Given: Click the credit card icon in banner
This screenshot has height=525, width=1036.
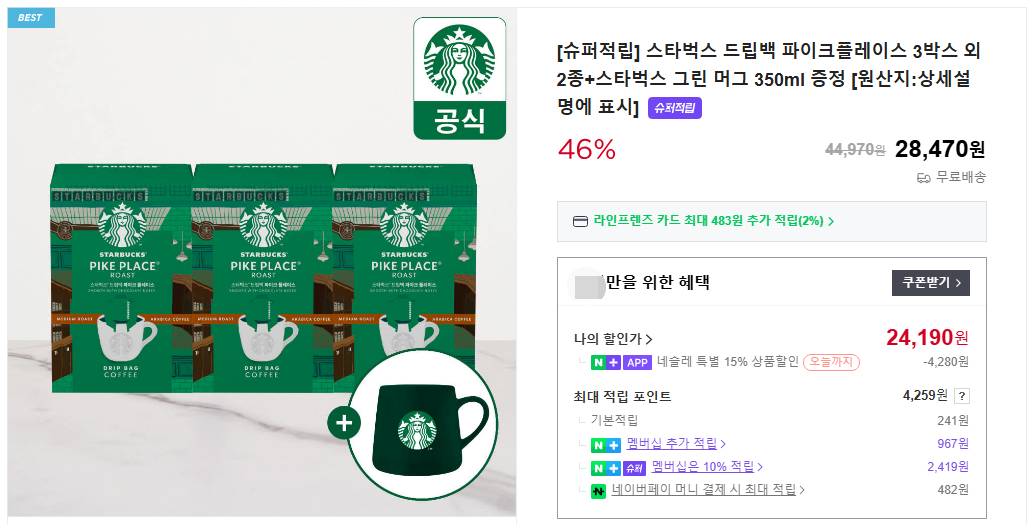Looking at the screenshot, I should (580, 221).
